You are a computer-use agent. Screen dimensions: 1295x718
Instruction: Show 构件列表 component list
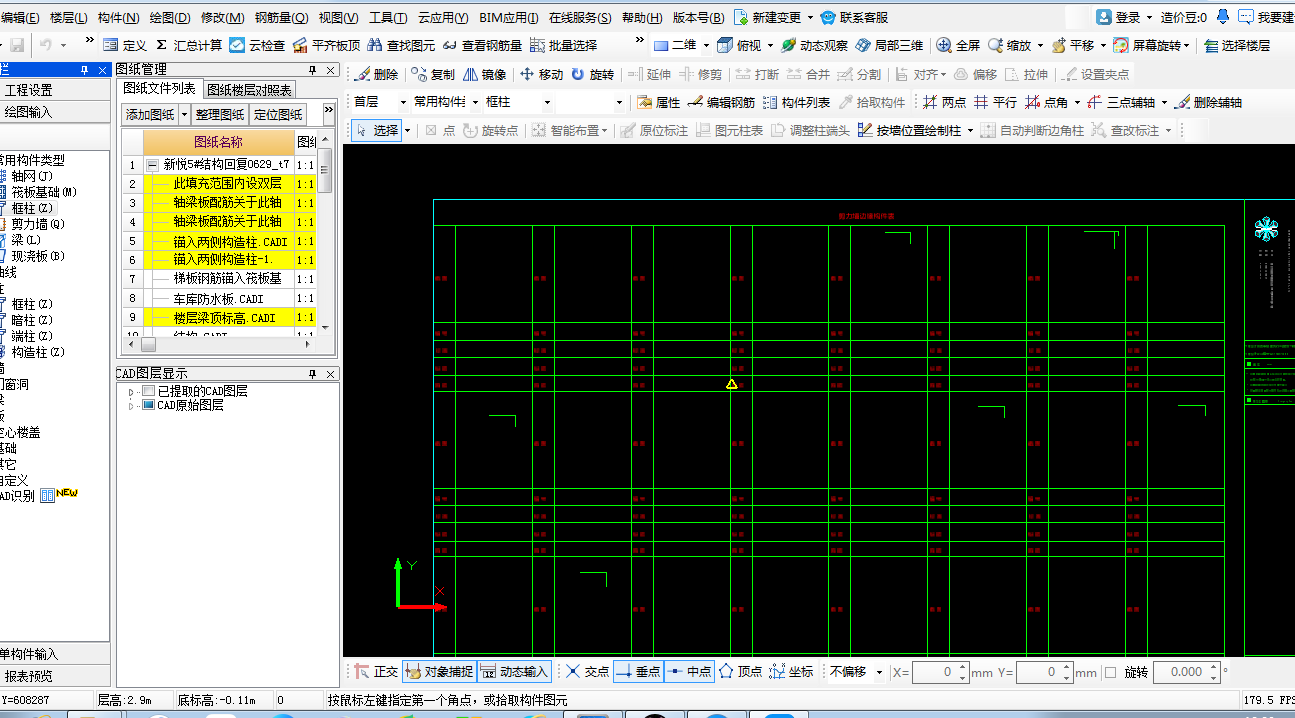[797, 102]
